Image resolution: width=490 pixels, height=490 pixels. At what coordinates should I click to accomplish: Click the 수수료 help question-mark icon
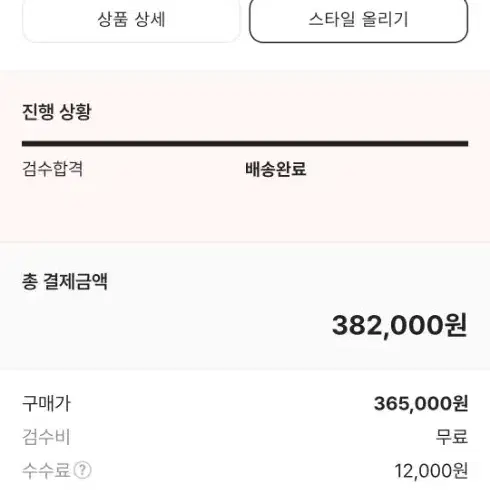(82, 470)
